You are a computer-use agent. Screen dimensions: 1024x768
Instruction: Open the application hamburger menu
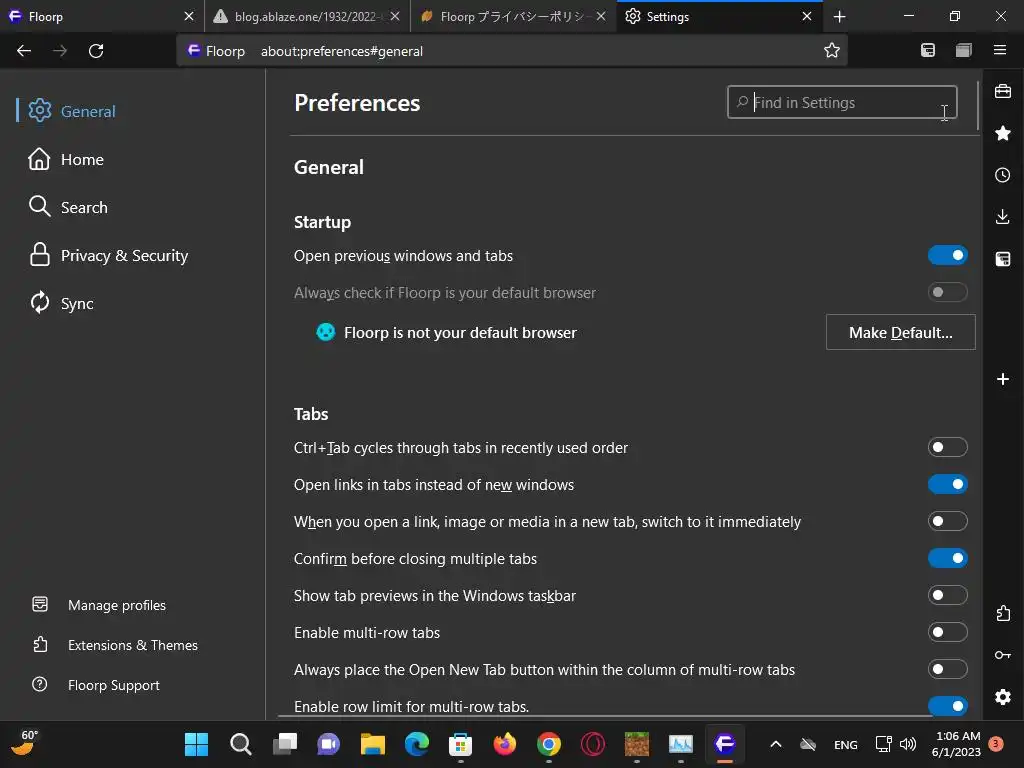pyautogui.click(x=1000, y=50)
